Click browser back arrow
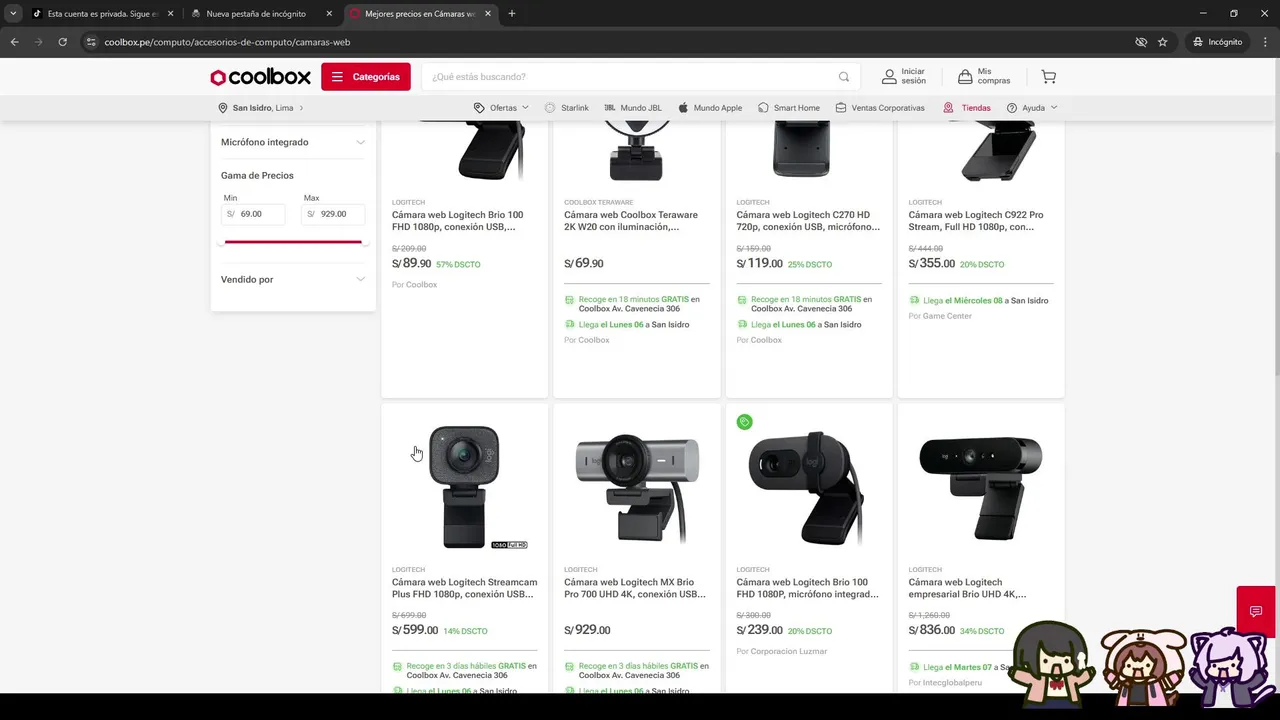Screen dimensions: 1280x720 [14, 42]
